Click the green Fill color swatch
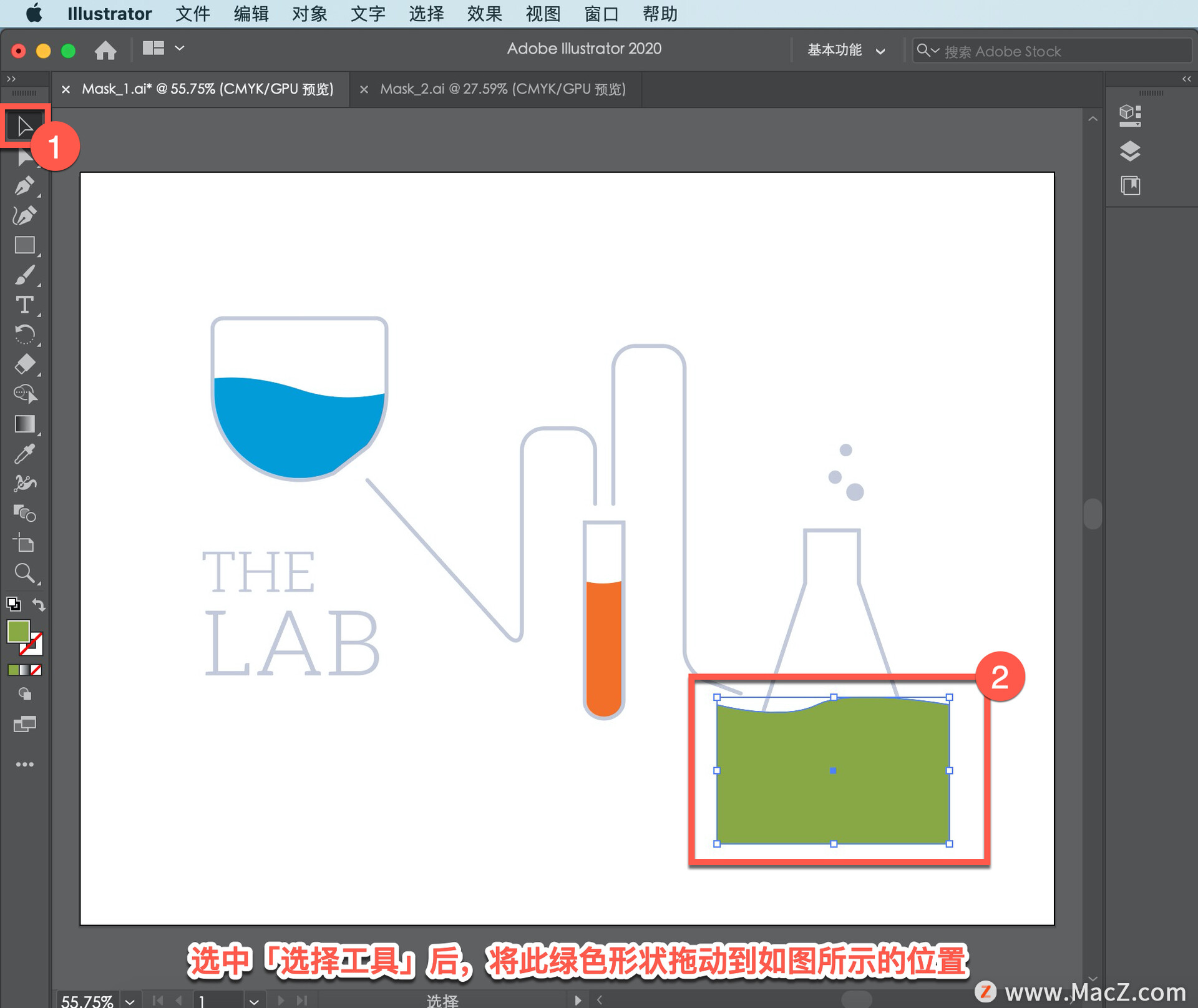 click(x=18, y=632)
